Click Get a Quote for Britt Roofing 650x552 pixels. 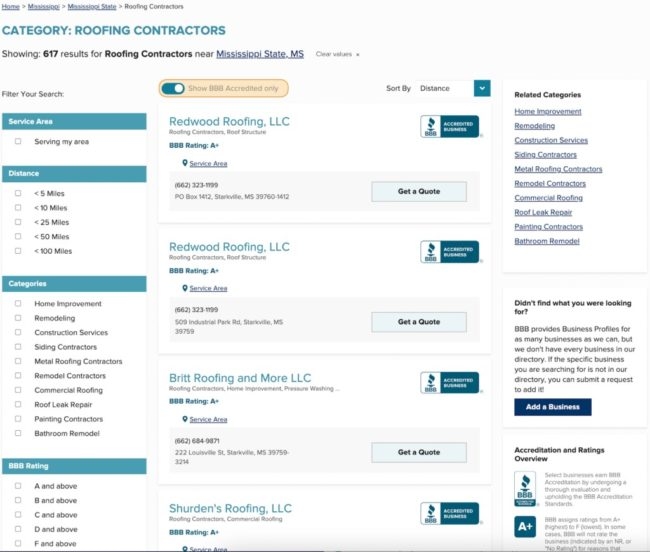pos(418,452)
